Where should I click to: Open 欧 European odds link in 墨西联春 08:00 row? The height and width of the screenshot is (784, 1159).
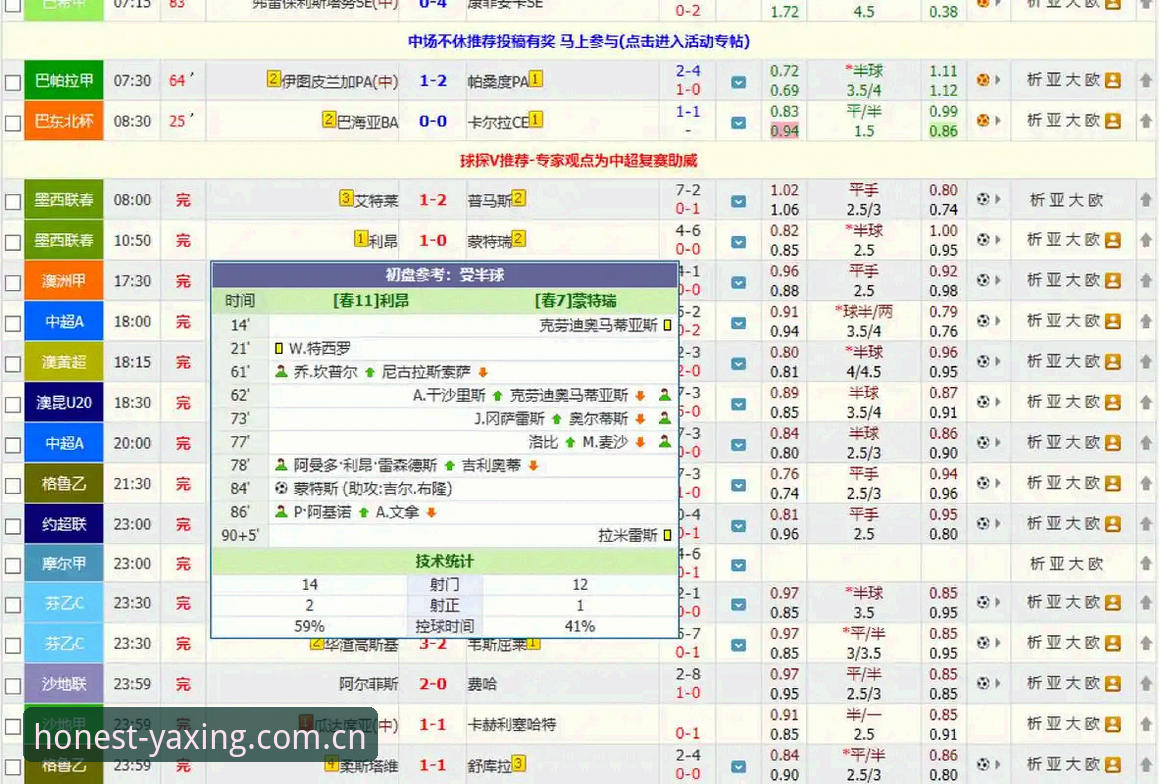pyautogui.click(x=1095, y=200)
